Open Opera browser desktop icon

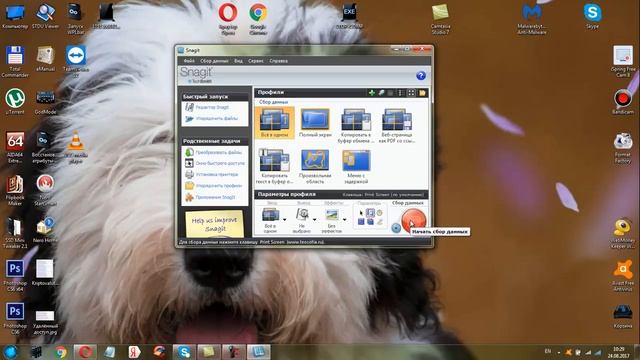pyautogui.click(x=228, y=18)
